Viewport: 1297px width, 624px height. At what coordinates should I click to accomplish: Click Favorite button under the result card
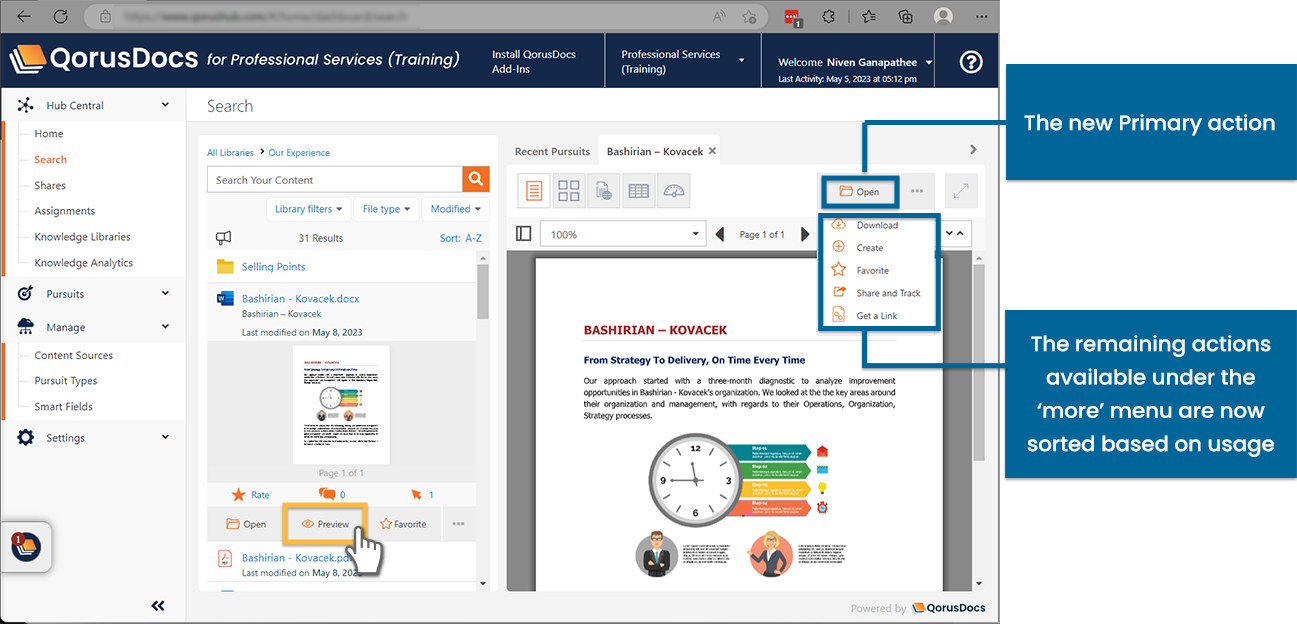403,523
